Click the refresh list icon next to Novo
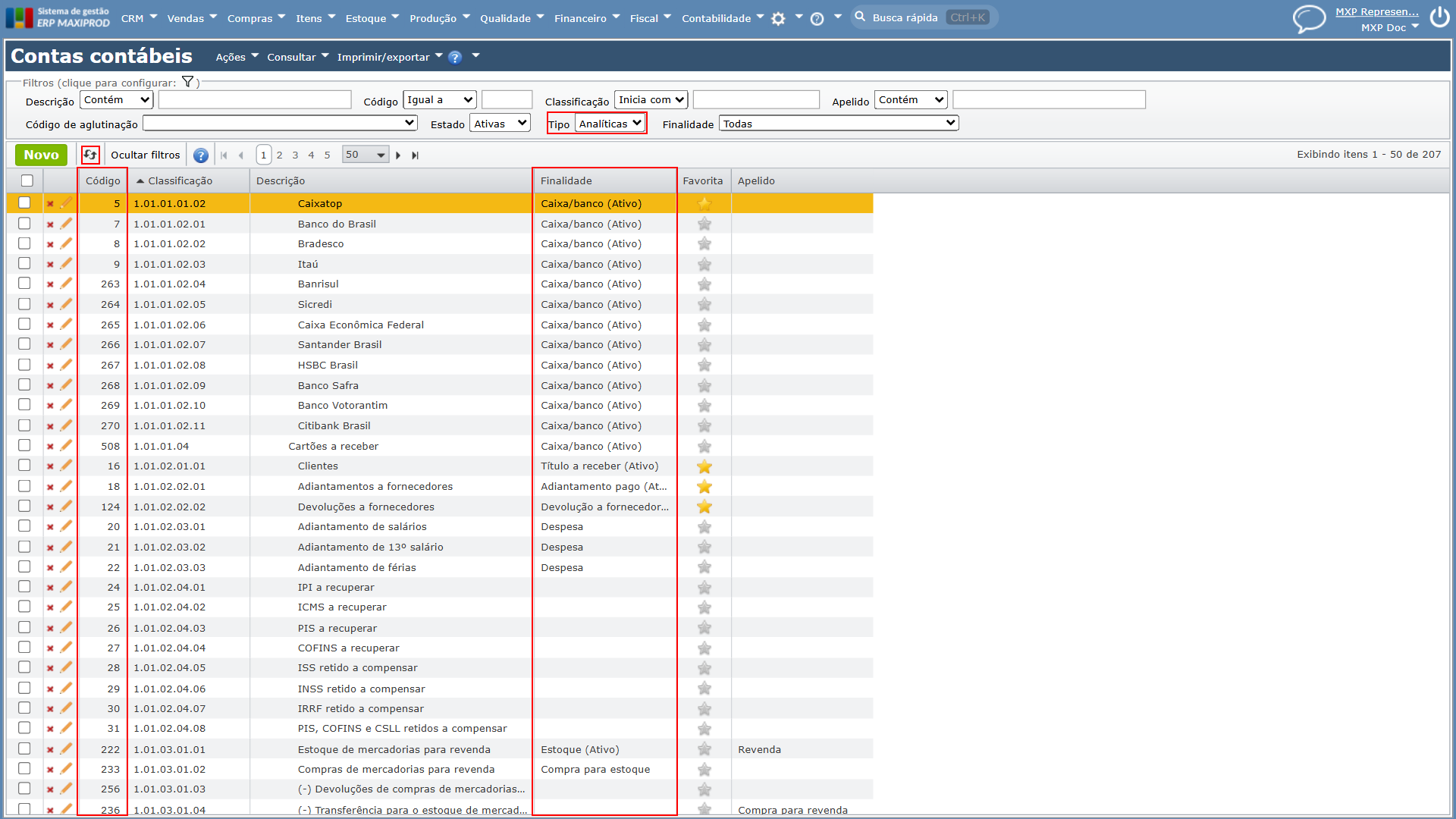Screen dimensions: 1456x819 [90, 155]
